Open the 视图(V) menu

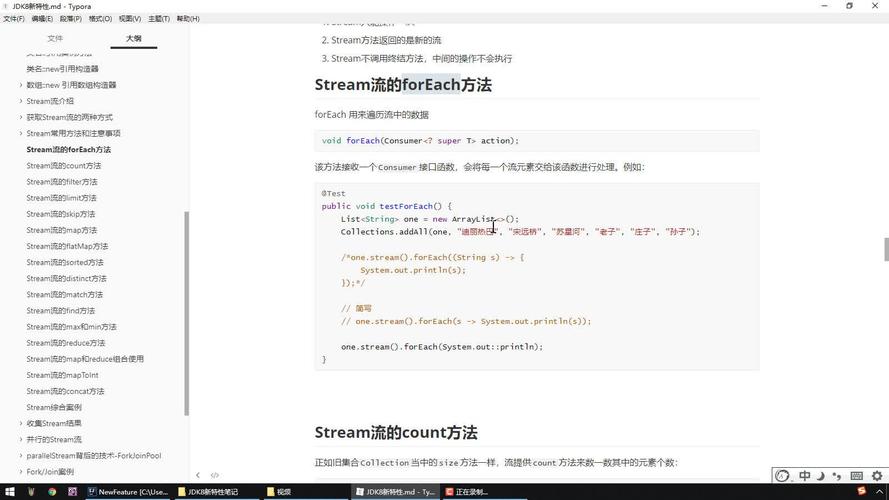click(130, 19)
